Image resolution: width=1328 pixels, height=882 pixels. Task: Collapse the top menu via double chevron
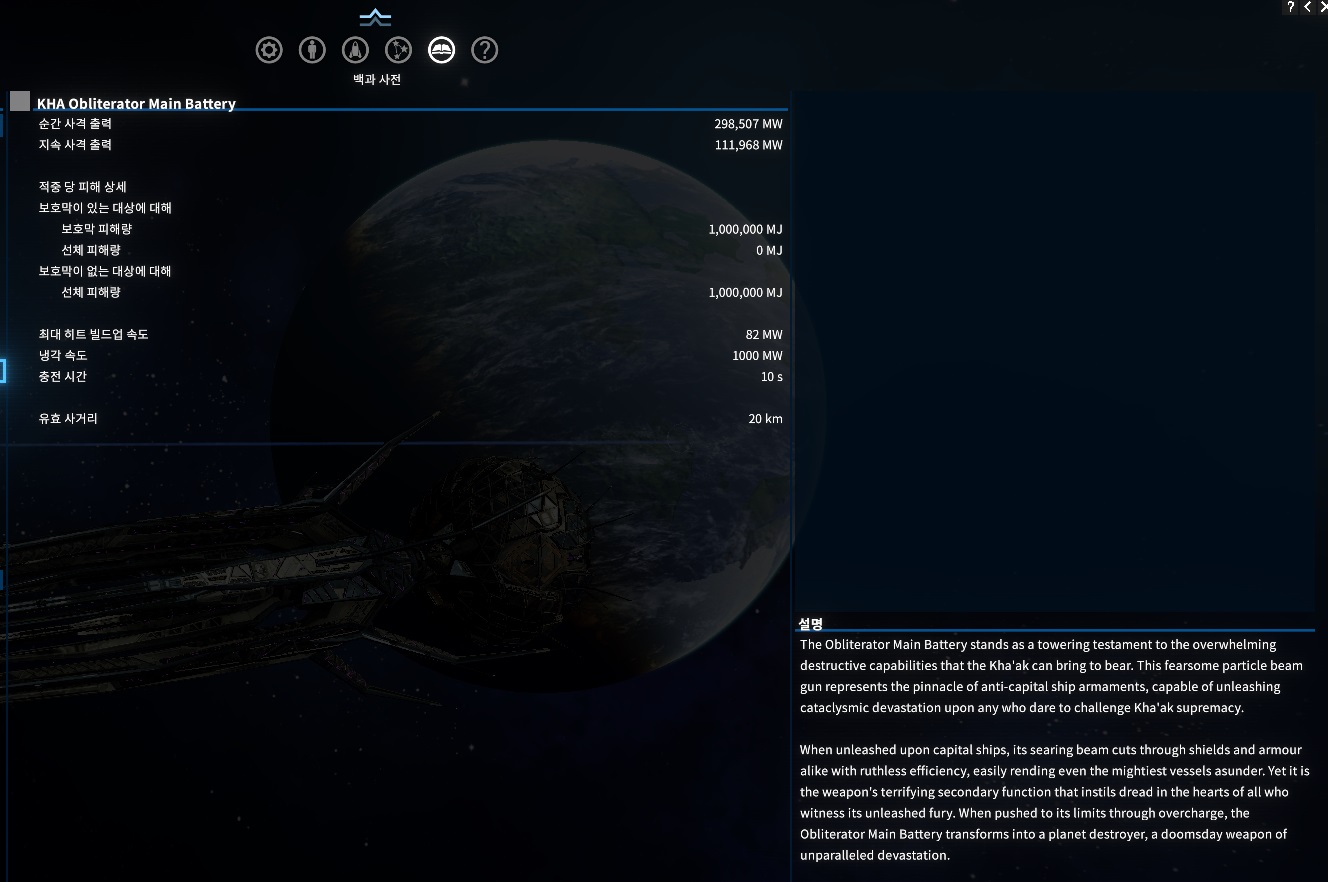coord(376,17)
